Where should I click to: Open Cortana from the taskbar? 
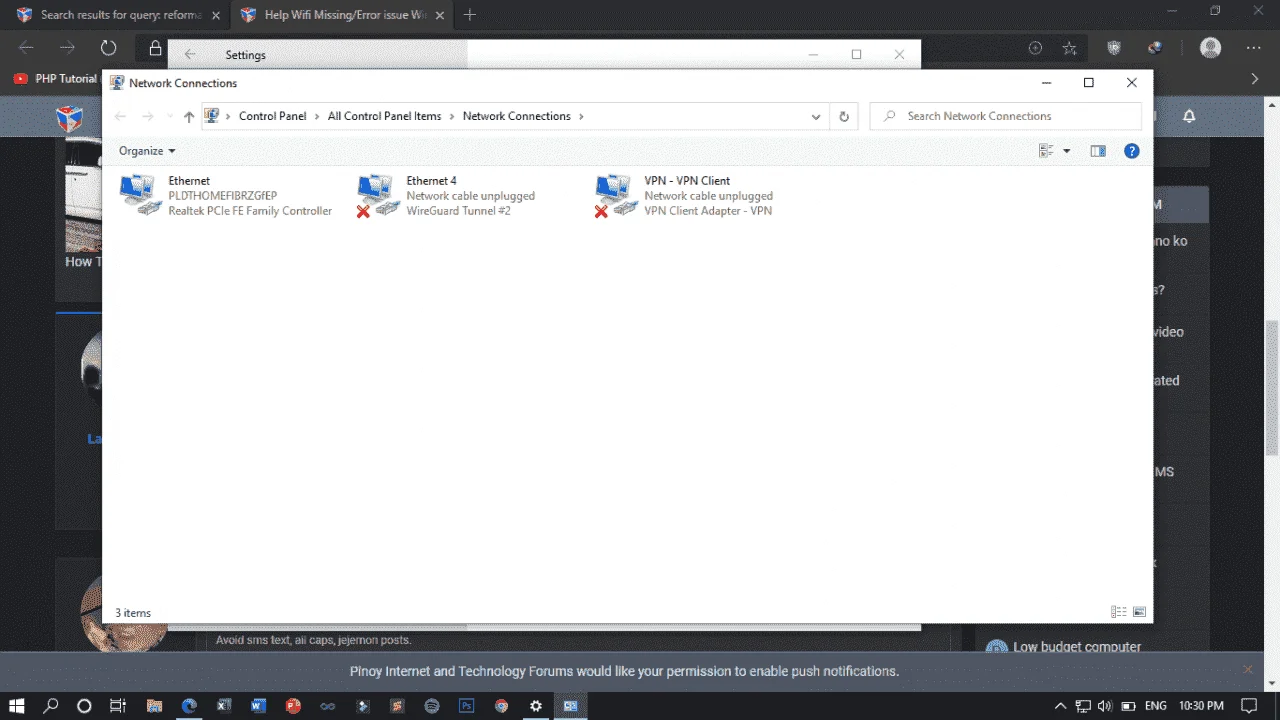(x=84, y=705)
